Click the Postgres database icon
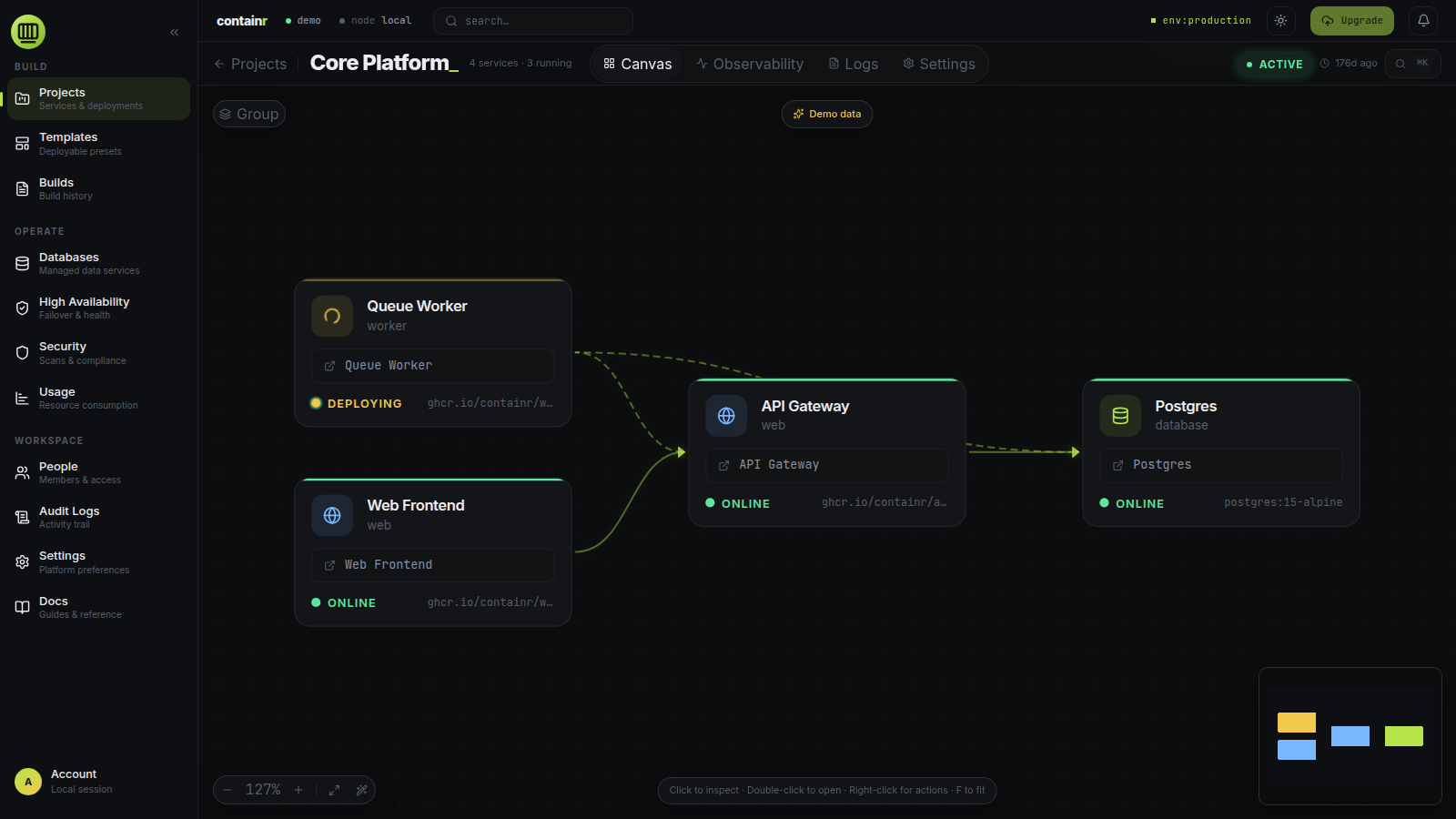 [1120, 416]
